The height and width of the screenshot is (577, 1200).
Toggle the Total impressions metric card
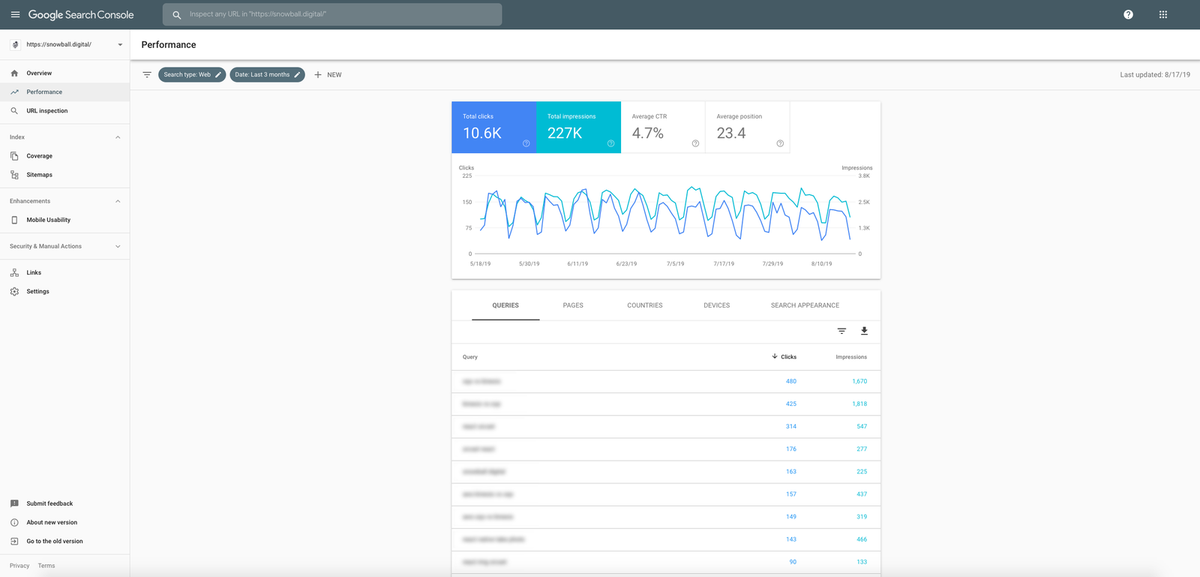coord(578,127)
